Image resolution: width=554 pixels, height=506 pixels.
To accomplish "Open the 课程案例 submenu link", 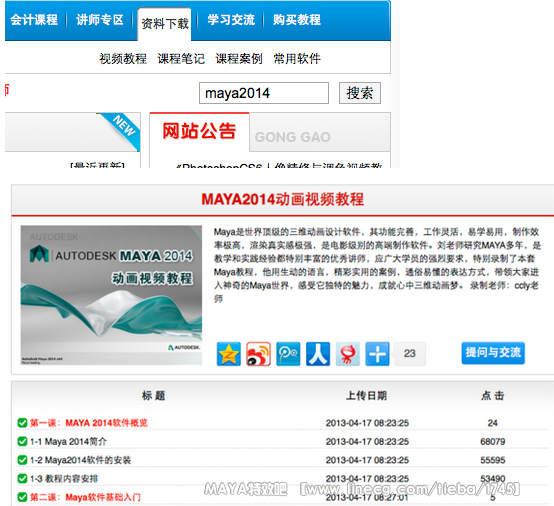I will pyautogui.click(x=239, y=59).
